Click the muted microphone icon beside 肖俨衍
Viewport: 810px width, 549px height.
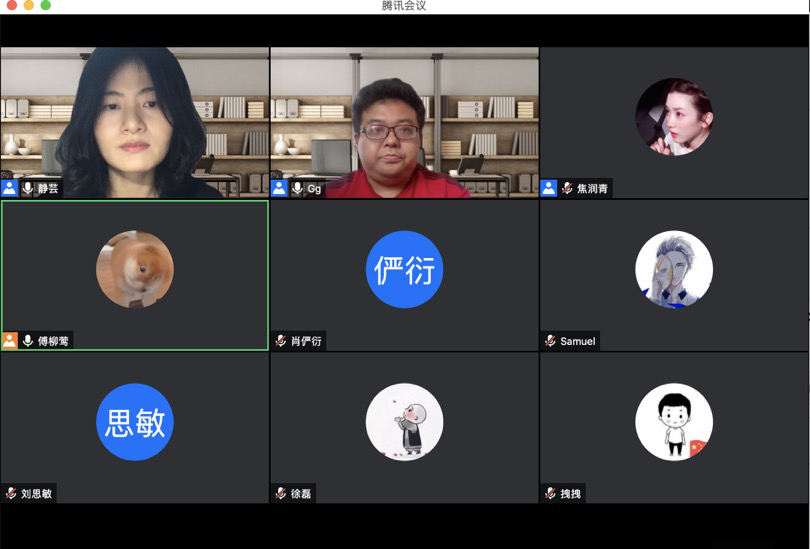coord(281,341)
